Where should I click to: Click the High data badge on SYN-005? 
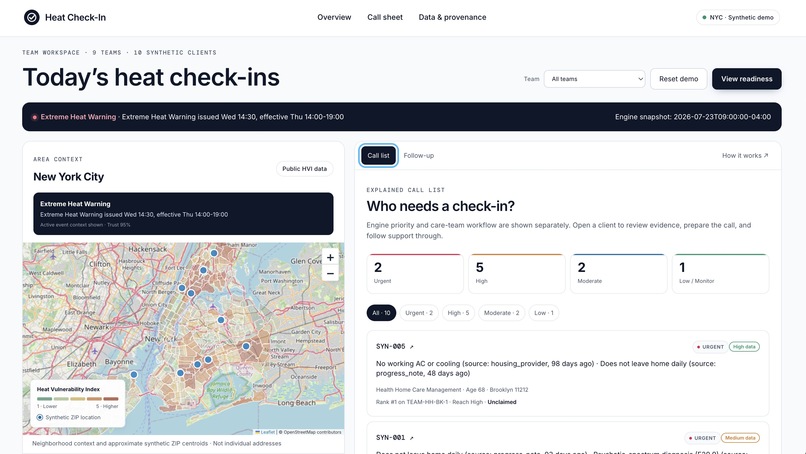click(744, 347)
